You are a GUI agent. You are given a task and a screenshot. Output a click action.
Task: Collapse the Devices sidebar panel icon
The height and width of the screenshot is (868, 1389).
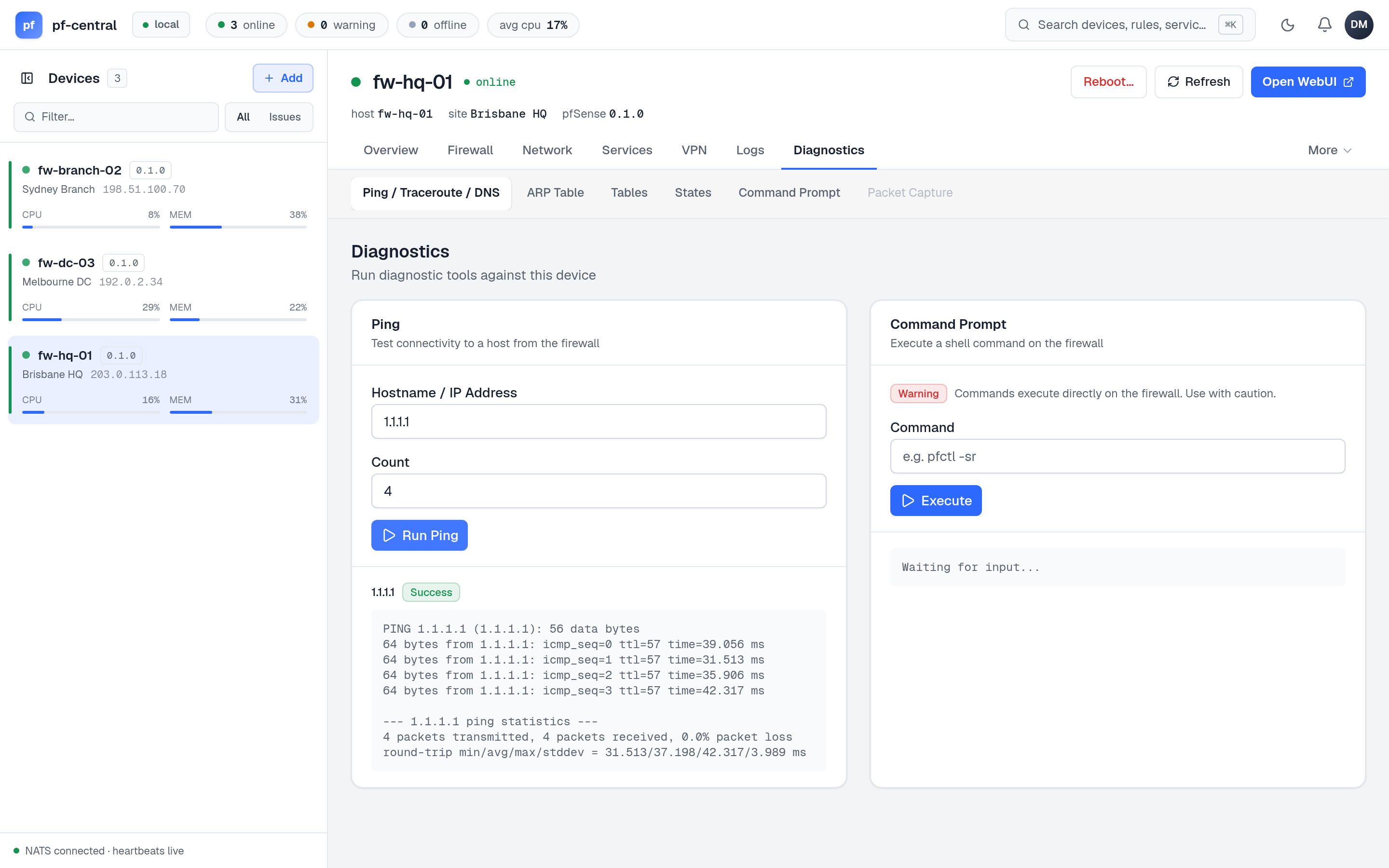click(x=27, y=78)
